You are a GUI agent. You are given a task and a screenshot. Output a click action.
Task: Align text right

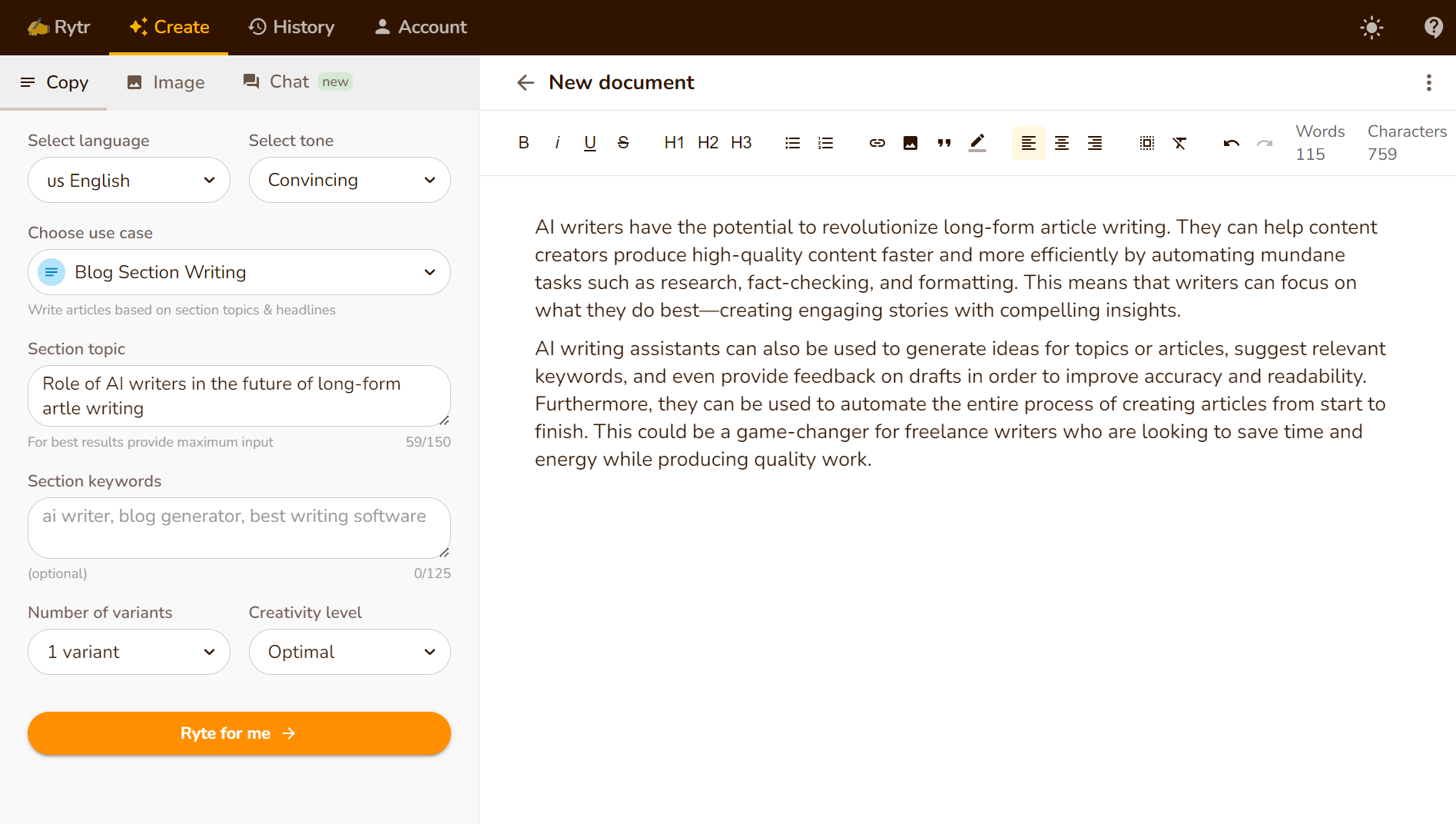coord(1095,143)
